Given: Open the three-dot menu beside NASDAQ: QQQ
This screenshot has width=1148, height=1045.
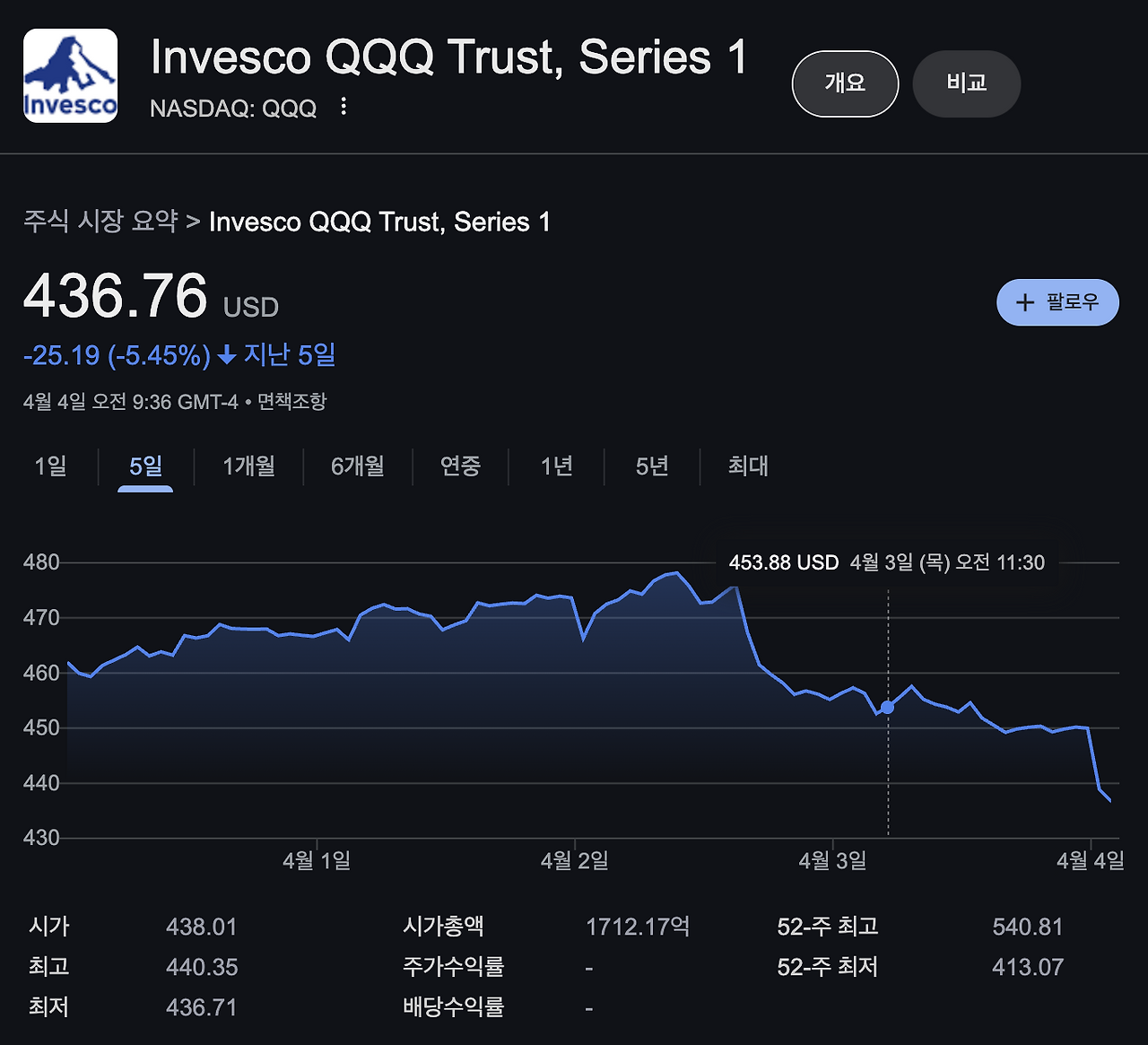Looking at the screenshot, I should point(344,108).
